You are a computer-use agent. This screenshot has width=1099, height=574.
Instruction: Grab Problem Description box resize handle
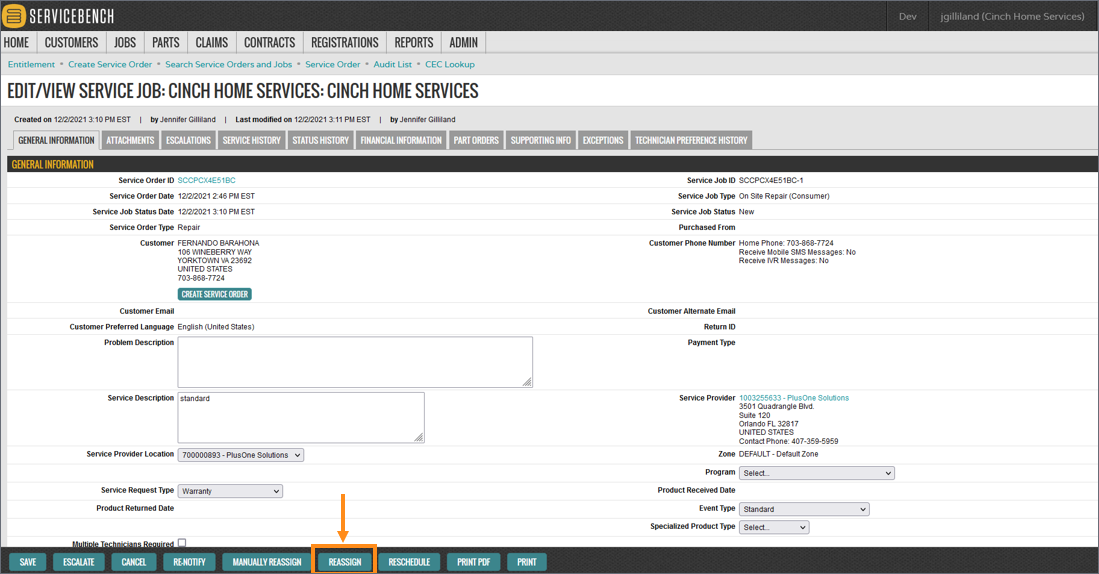tap(527, 382)
